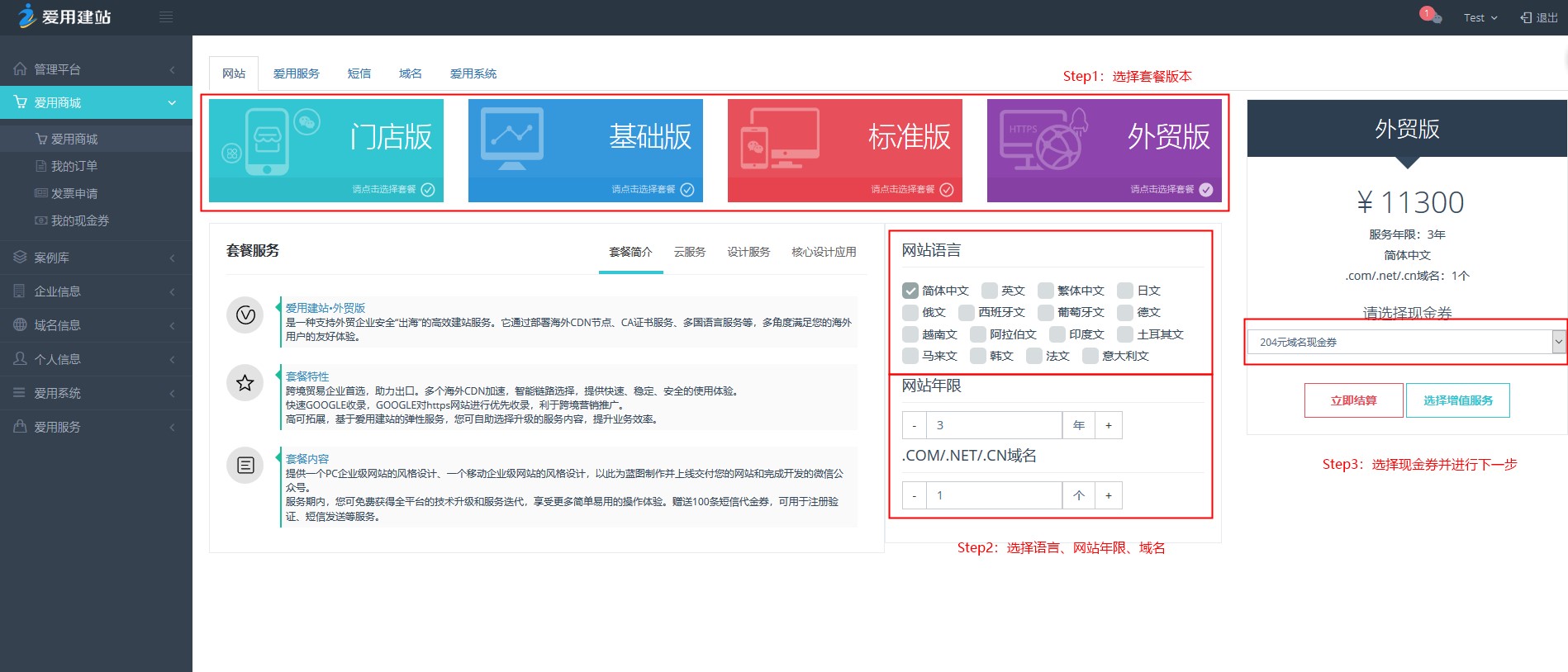Image resolution: width=1568 pixels, height=672 pixels.
Task: Click the coupon icon beside 我的现金券
Action: pos(40,220)
